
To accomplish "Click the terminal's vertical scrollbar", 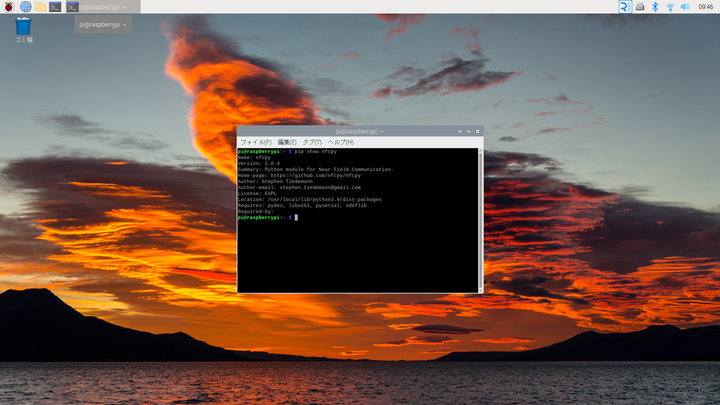I will [x=480, y=220].
